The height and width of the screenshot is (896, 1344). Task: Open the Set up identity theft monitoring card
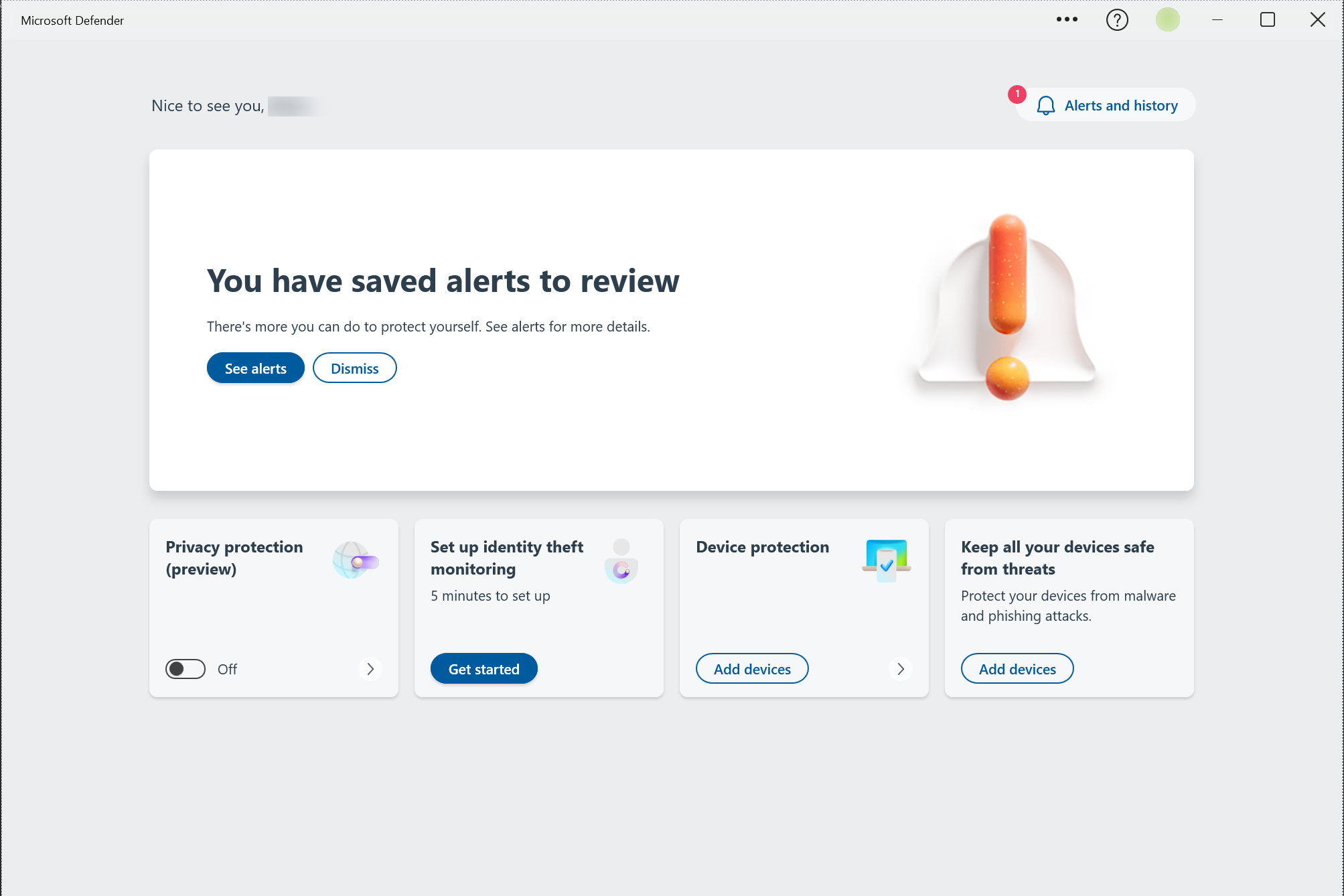[x=506, y=557]
